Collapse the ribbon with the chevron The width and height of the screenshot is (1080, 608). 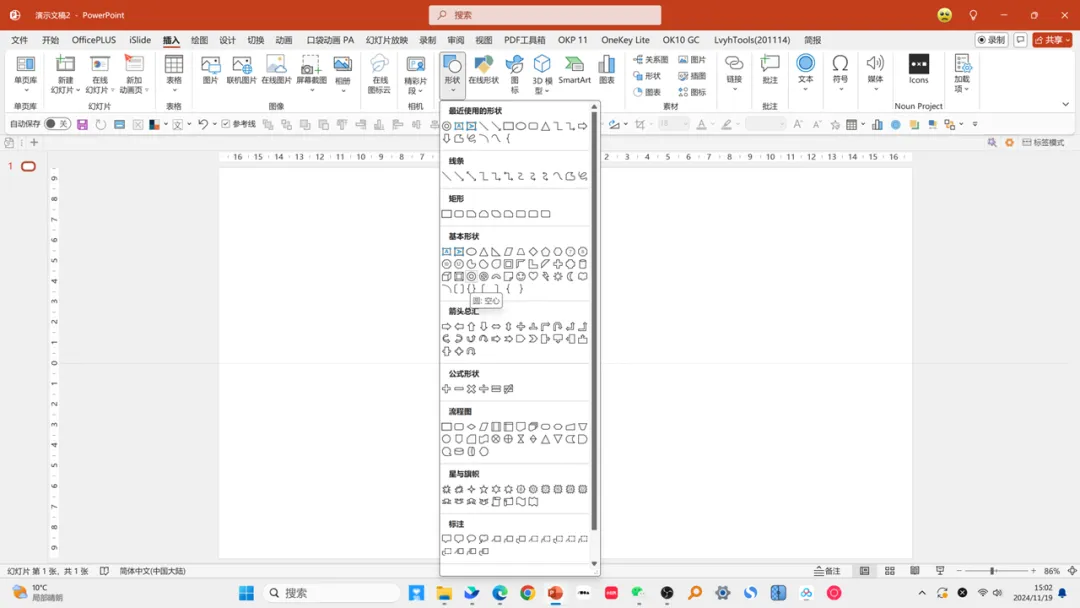(x=1066, y=105)
